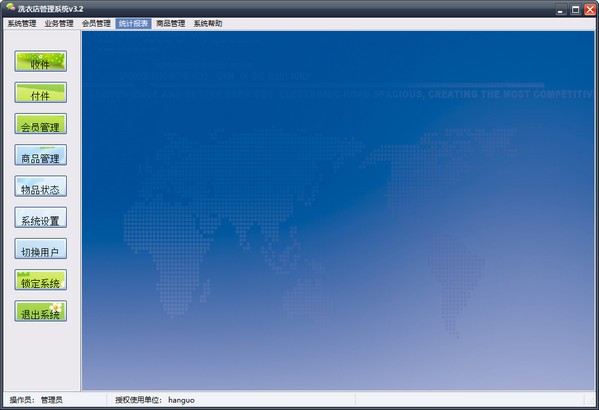The width and height of the screenshot is (599, 410).
Task: Open 会员管理 green sidebar button
Action: (x=40, y=124)
